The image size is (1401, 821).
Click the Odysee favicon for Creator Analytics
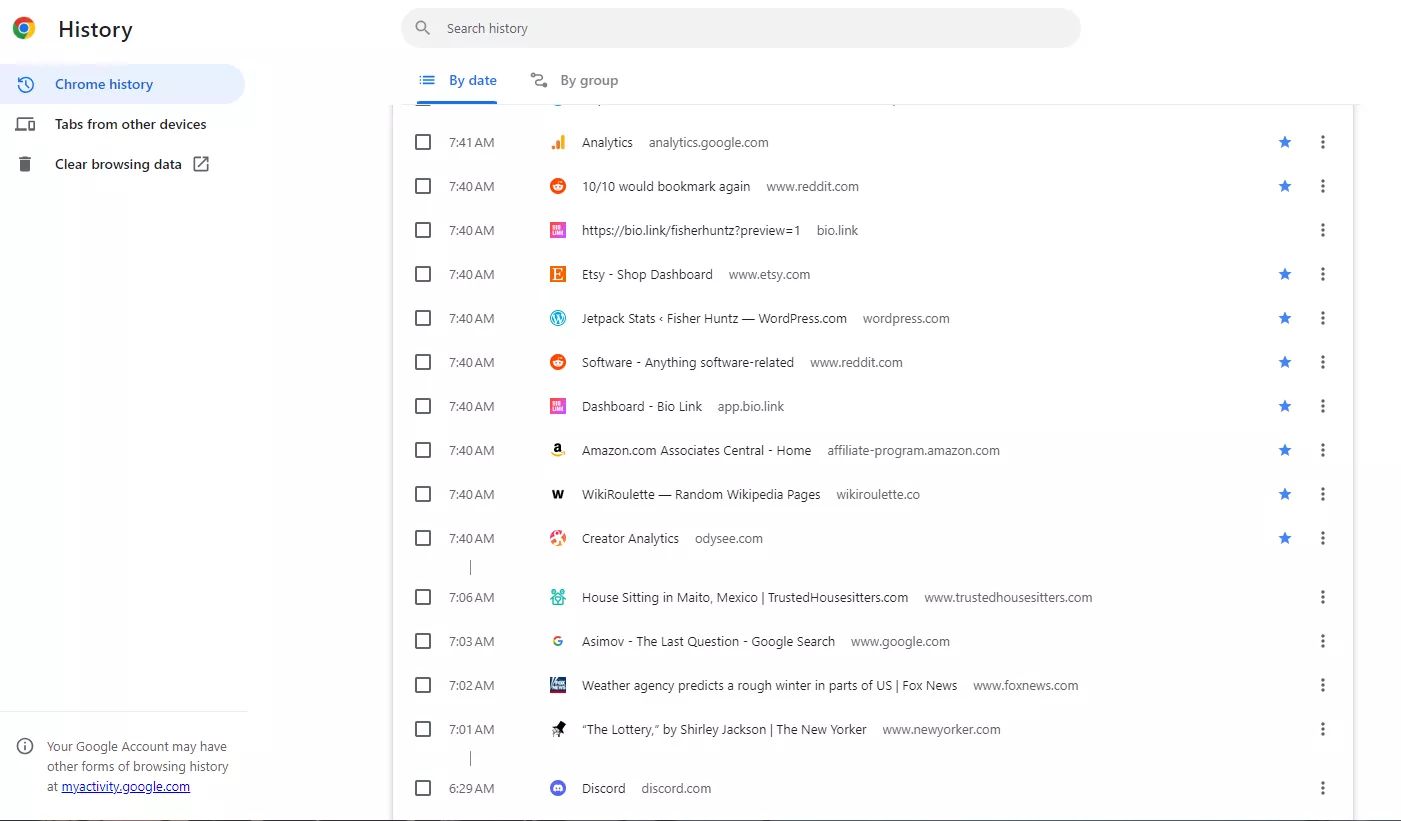[558, 538]
